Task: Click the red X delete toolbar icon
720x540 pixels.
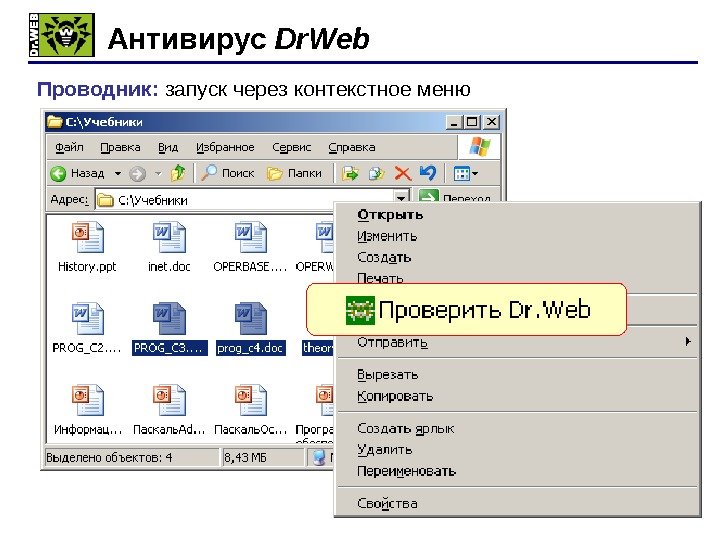Action: tap(402, 173)
